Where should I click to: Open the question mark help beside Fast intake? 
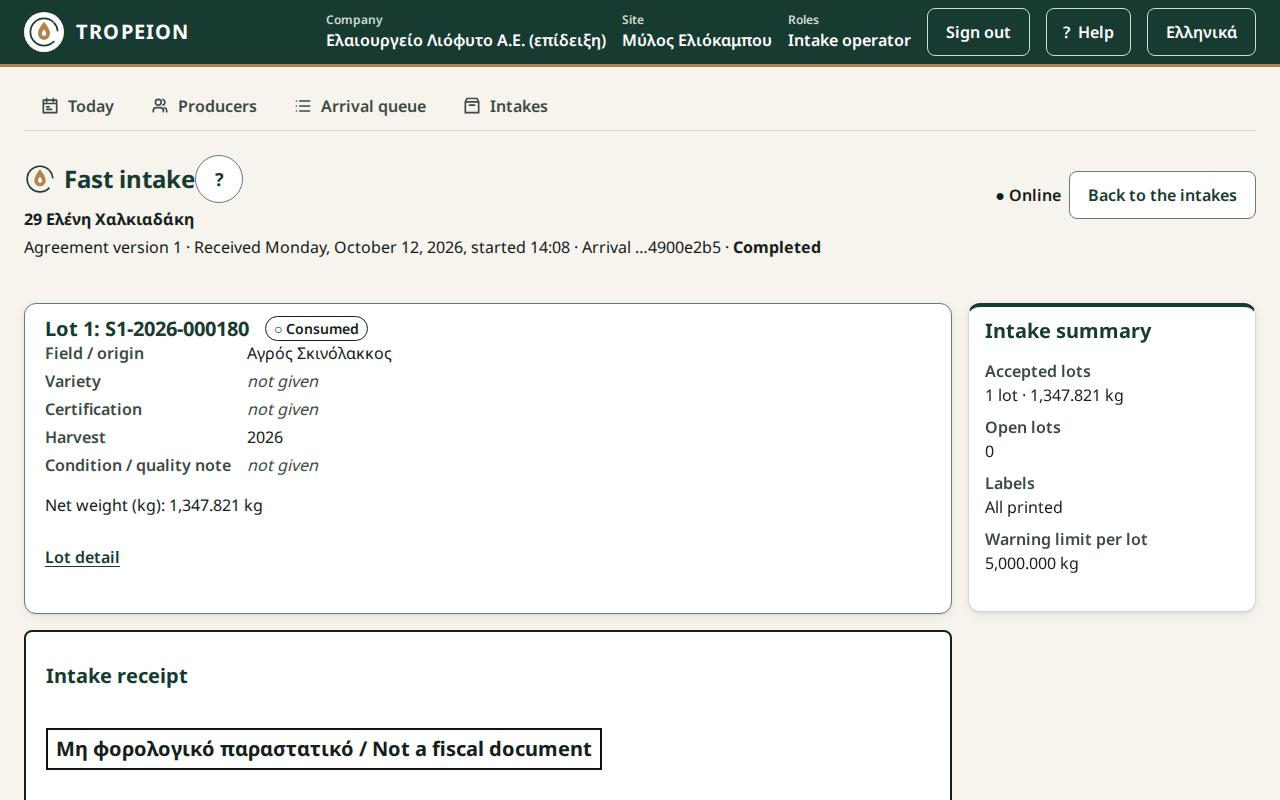tap(219, 179)
